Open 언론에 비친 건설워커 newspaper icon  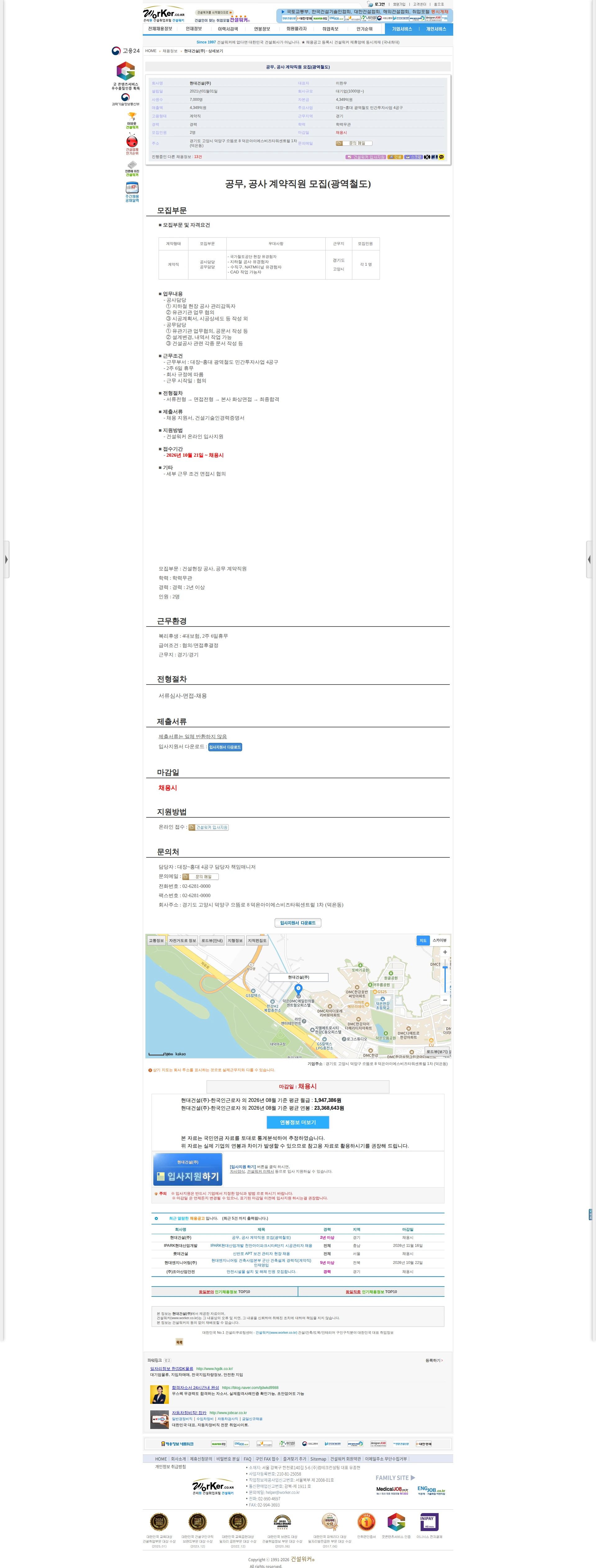pos(132,168)
